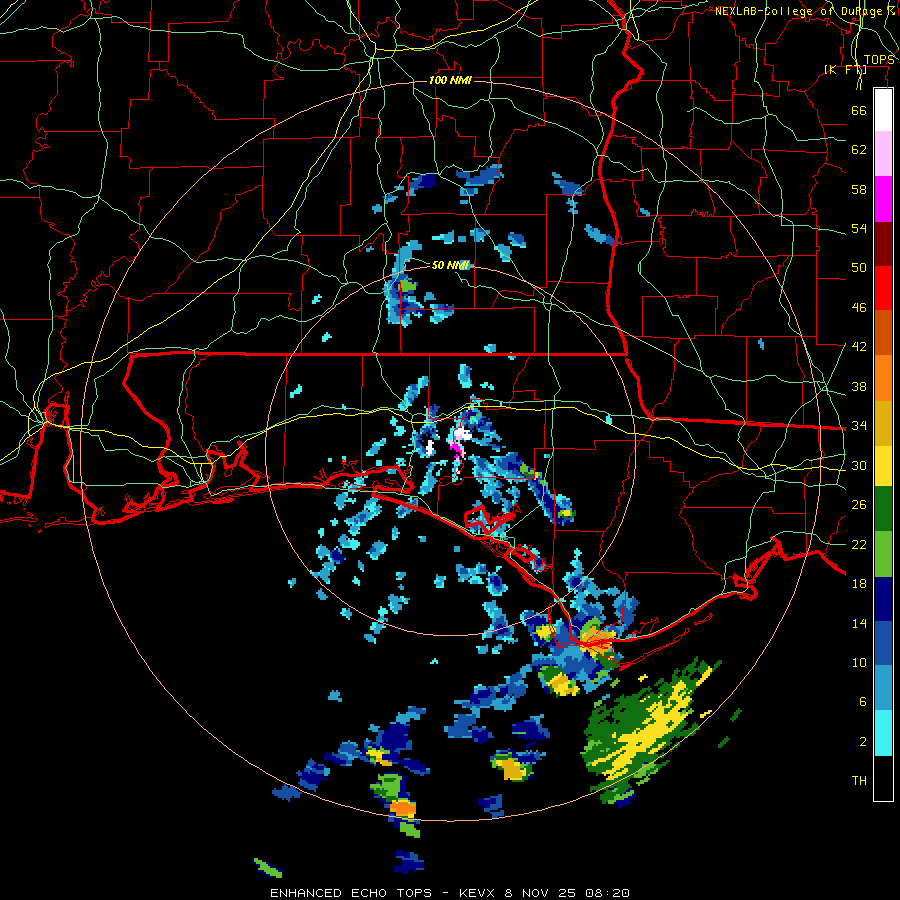
Task: Click the 22 value on the scale
Action: pos(859,544)
